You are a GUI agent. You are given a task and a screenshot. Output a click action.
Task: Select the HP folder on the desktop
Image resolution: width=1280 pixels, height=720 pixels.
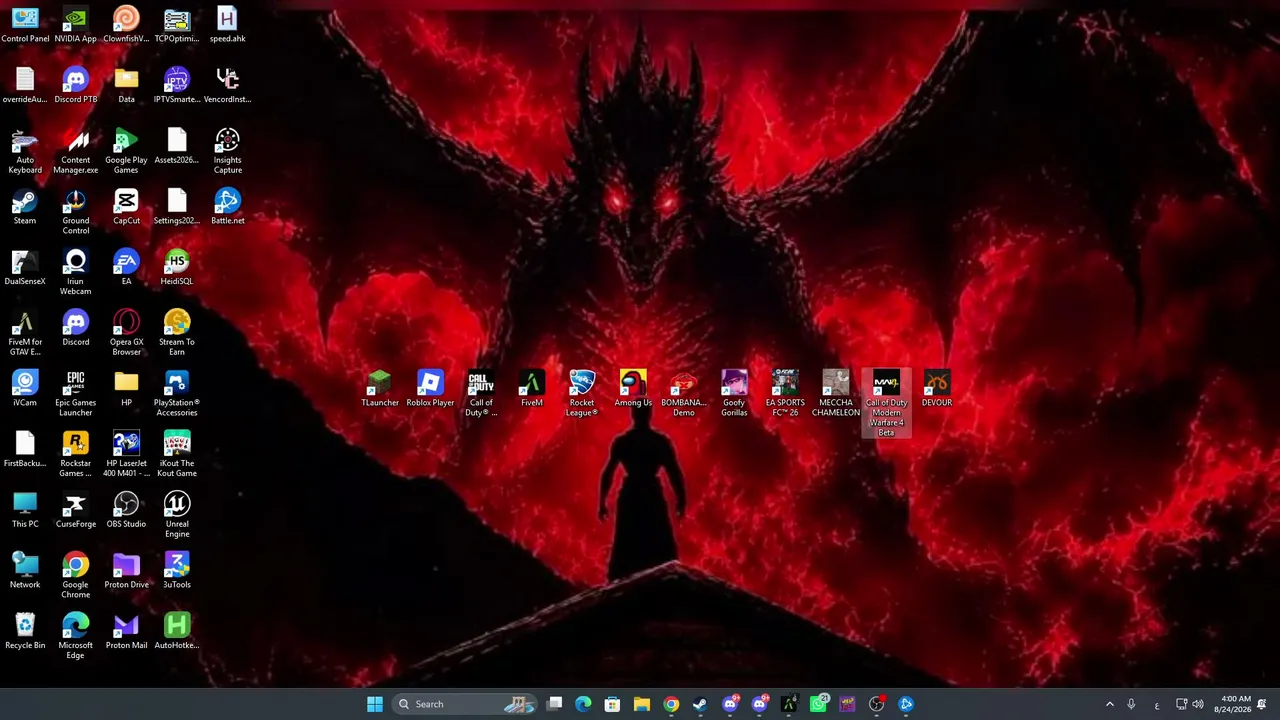coord(126,390)
